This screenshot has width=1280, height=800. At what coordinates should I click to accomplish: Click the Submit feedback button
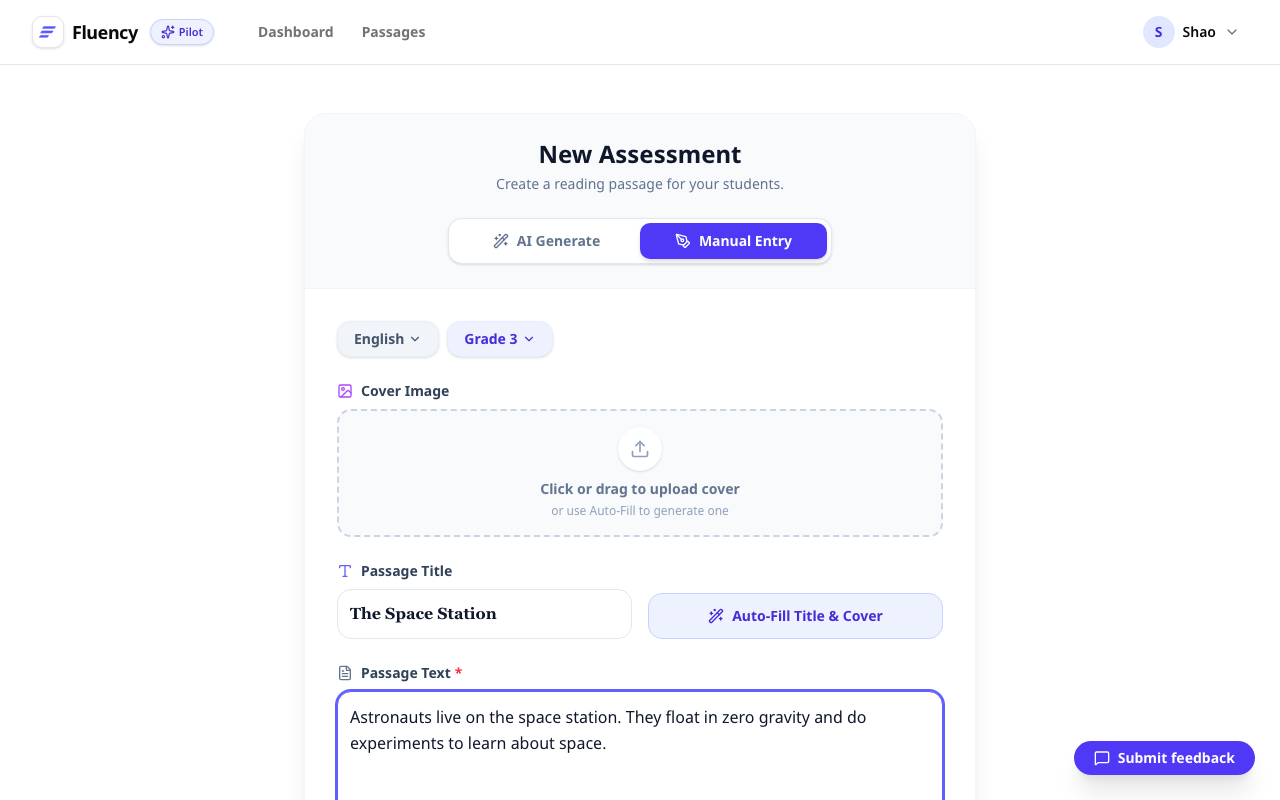[x=1163, y=758]
